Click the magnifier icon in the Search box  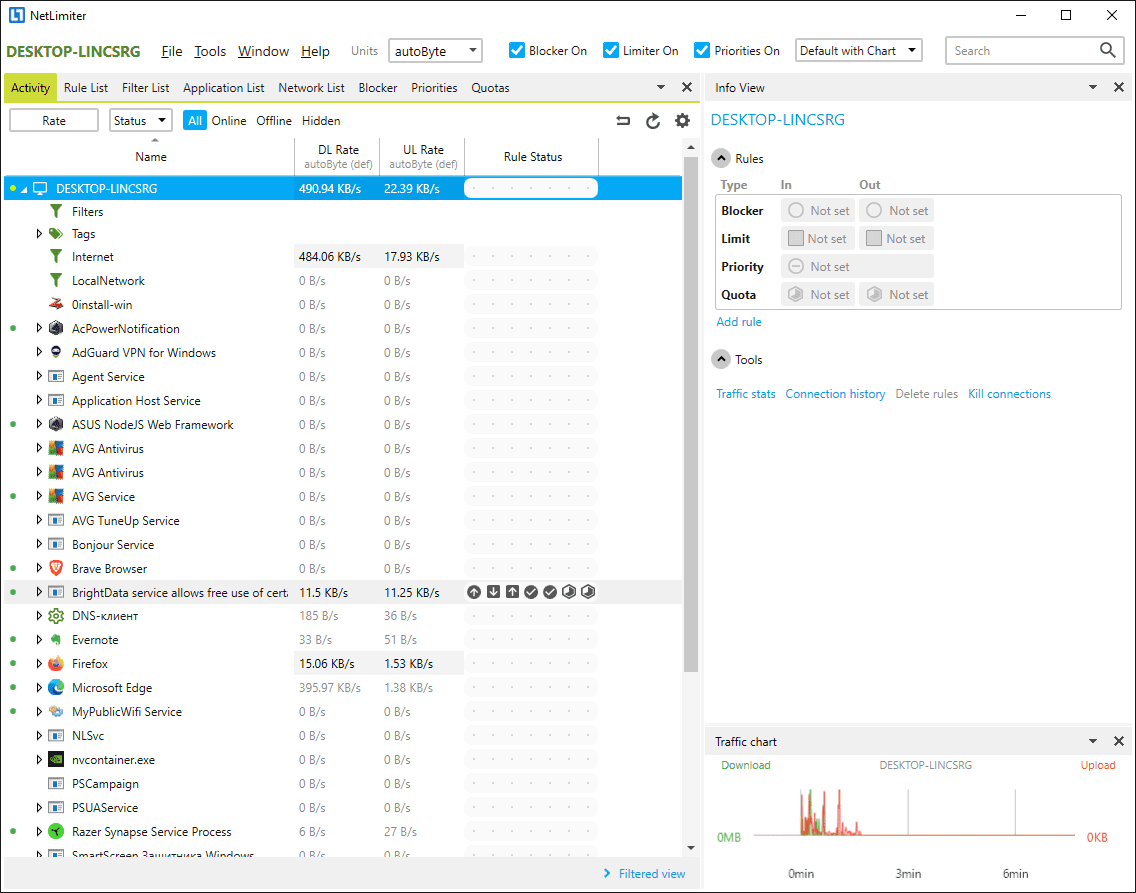click(x=1107, y=50)
